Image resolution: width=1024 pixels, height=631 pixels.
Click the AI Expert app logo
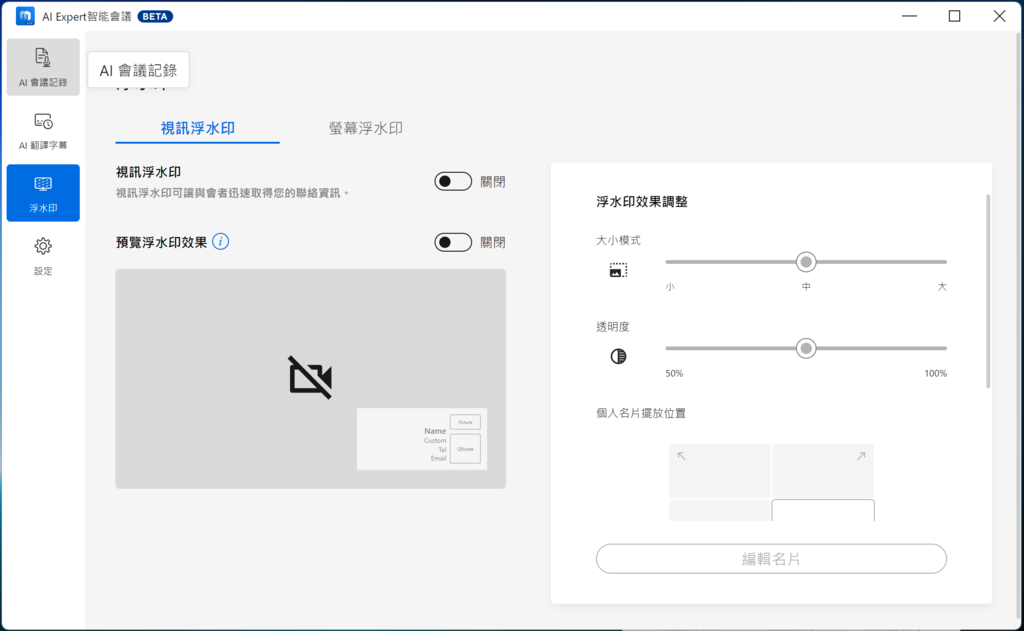coord(25,16)
